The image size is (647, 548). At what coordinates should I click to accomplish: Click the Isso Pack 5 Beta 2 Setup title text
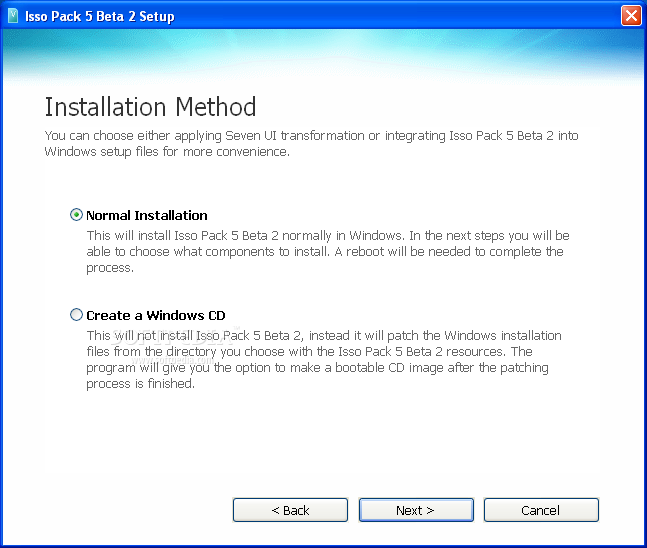(100, 17)
